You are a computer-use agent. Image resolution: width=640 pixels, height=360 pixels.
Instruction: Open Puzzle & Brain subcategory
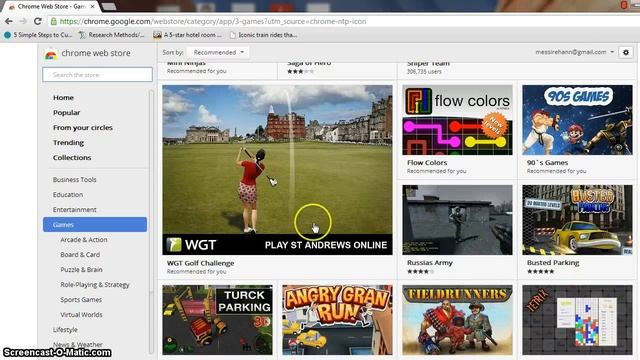(x=81, y=270)
